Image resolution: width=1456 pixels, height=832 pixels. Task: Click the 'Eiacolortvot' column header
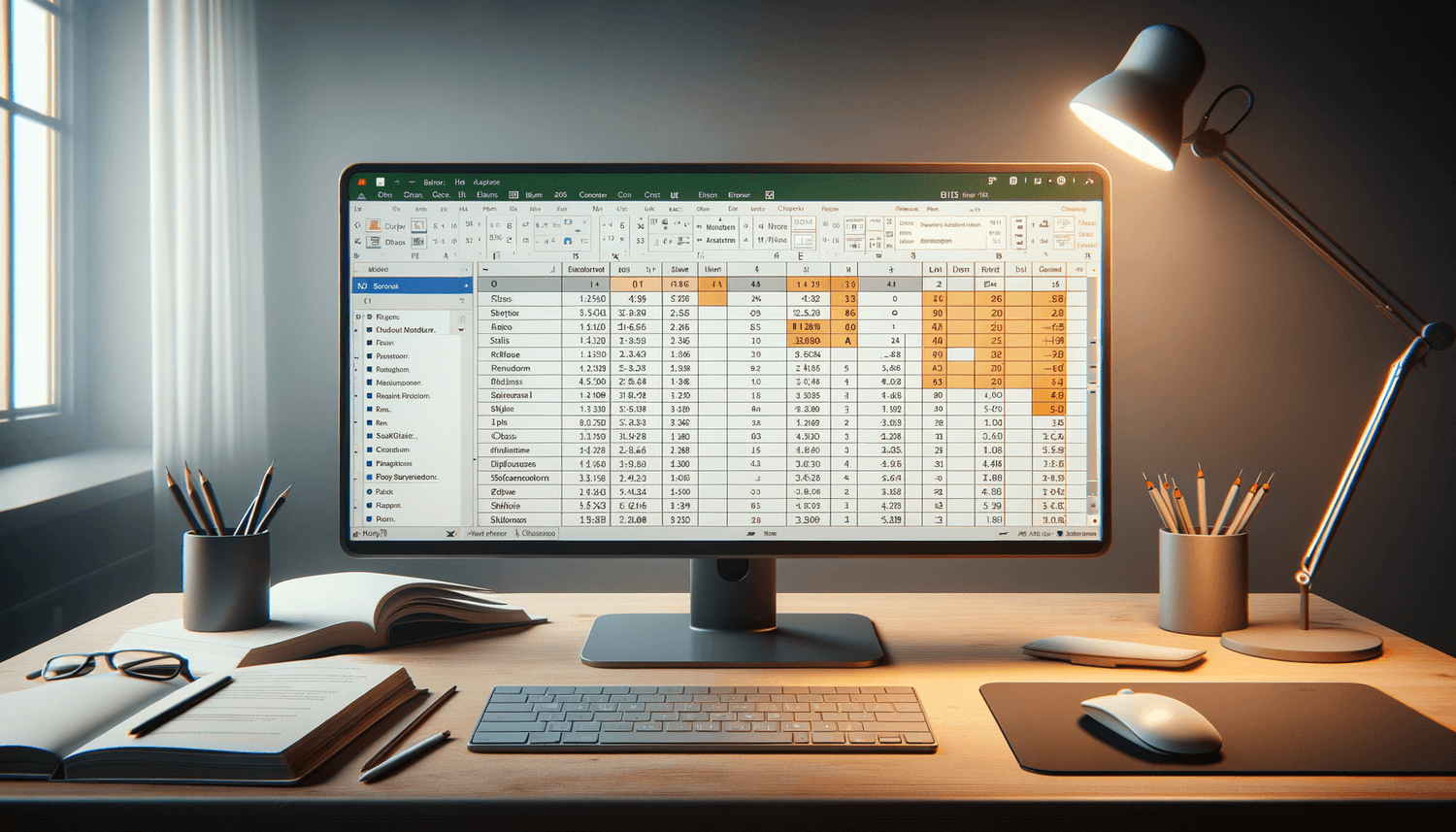[x=586, y=270]
